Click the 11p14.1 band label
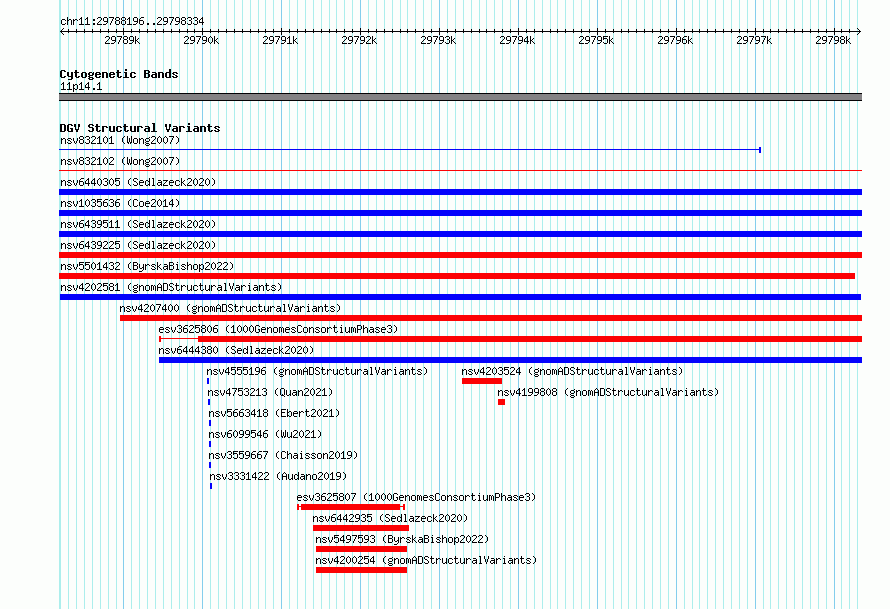 tap(81, 86)
